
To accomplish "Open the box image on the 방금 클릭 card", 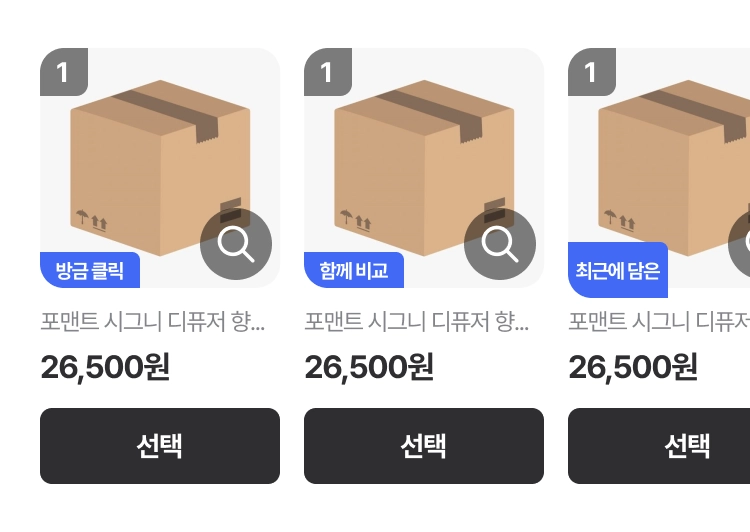I will click(x=160, y=168).
